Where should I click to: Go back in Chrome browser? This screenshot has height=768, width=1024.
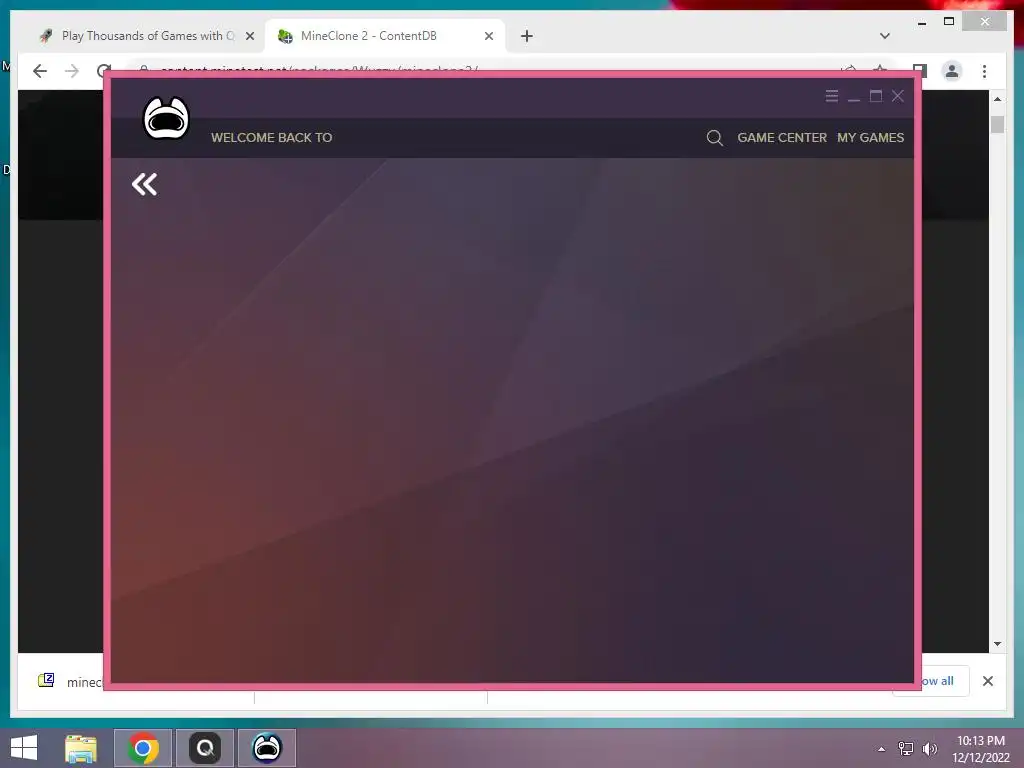[40, 71]
